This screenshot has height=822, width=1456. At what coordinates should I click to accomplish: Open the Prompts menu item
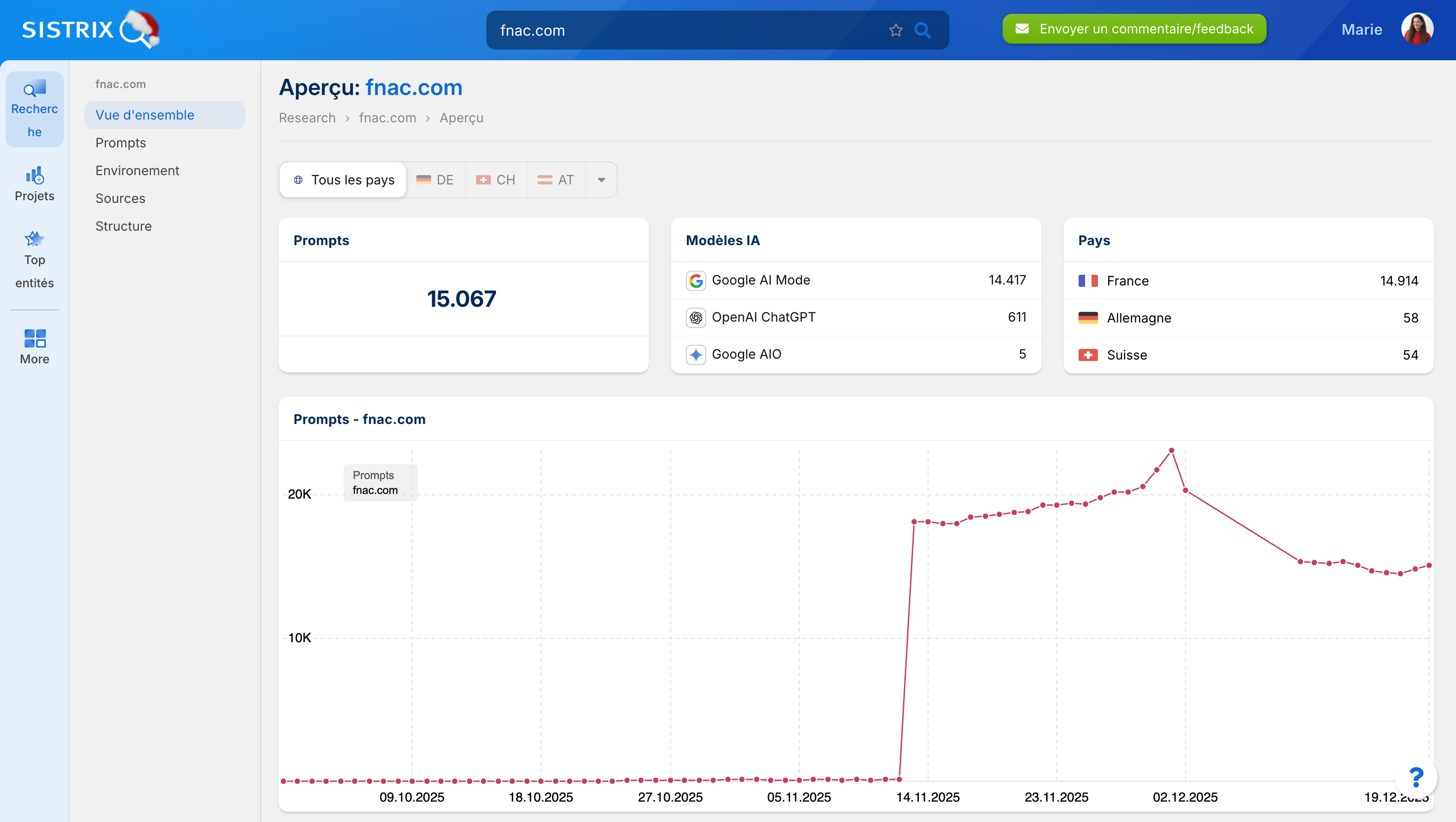(120, 142)
